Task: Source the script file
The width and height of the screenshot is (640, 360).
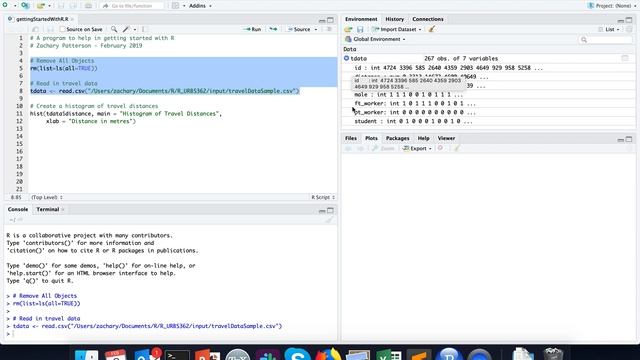Action: click(298, 29)
